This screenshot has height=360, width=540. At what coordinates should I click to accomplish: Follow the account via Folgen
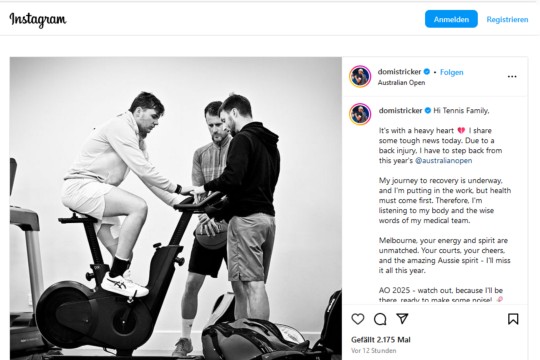click(x=451, y=72)
